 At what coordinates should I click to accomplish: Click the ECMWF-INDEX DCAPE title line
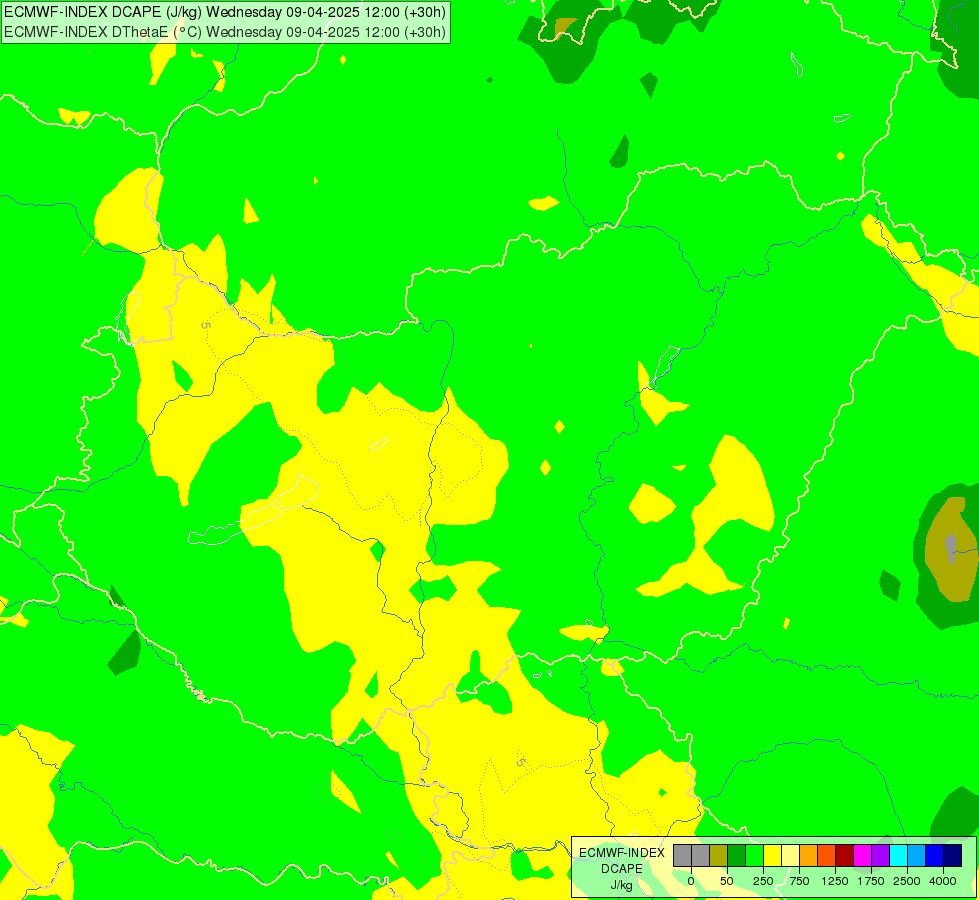(225, 12)
